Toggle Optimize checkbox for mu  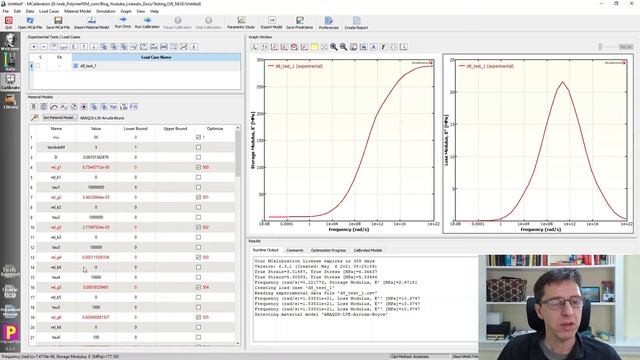(x=198, y=138)
